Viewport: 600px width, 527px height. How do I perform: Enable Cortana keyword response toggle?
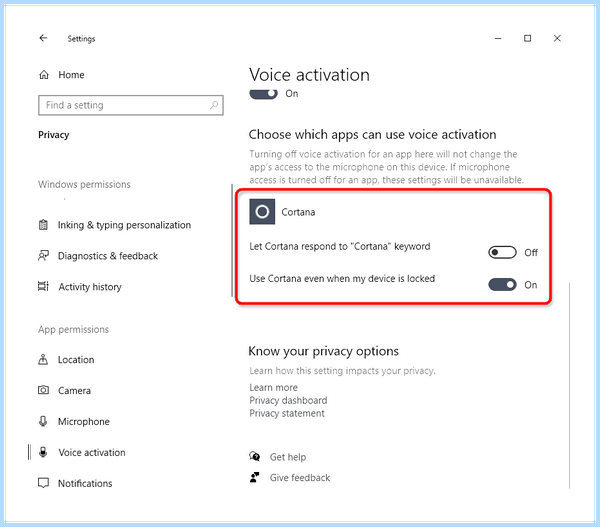[x=502, y=252]
